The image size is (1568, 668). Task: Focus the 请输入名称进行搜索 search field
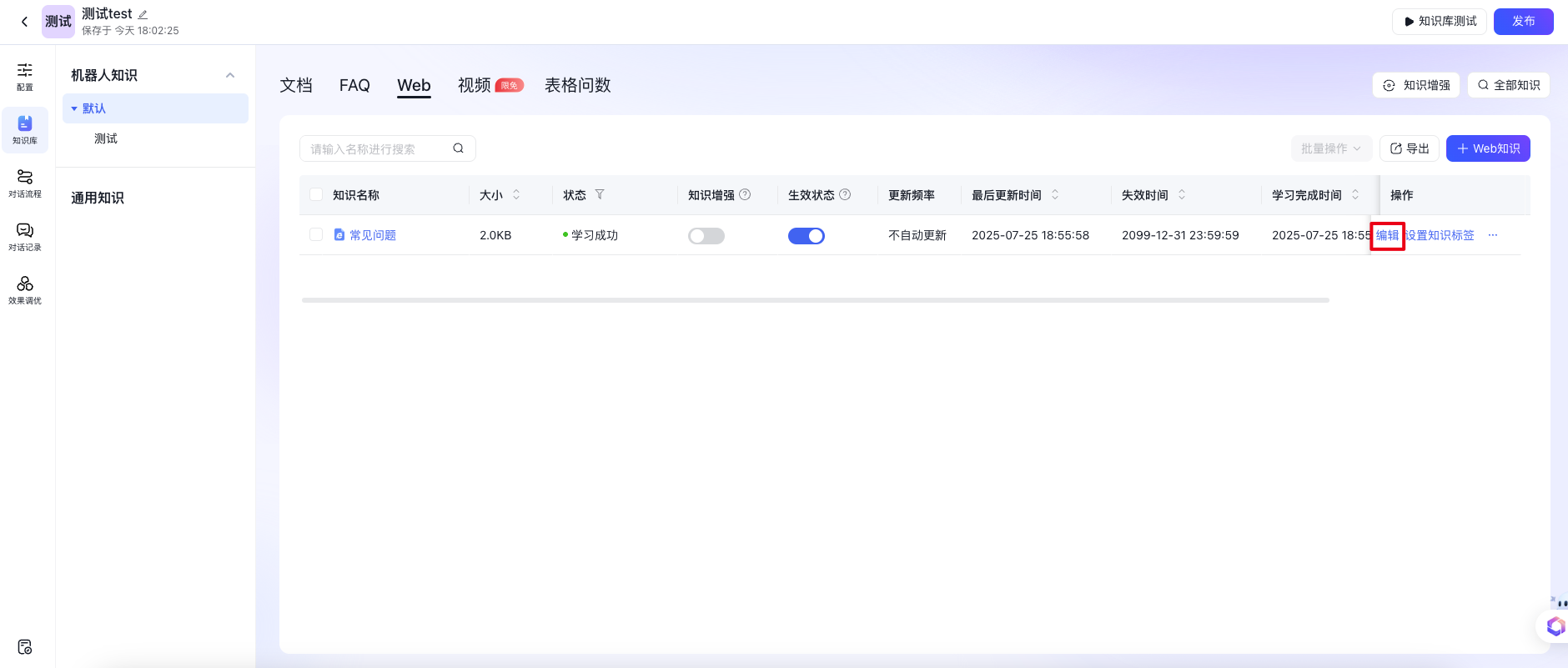[388, 148]
